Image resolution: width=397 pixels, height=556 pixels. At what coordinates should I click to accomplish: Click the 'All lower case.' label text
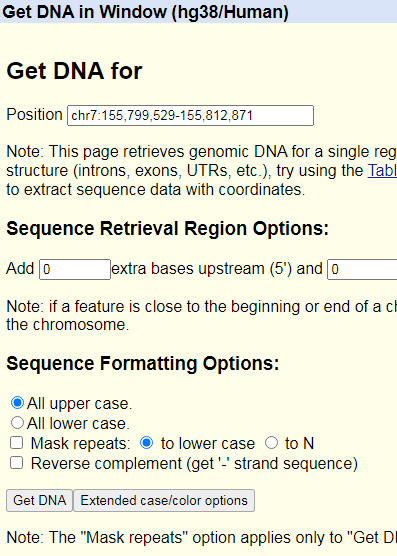coord(78,423)
